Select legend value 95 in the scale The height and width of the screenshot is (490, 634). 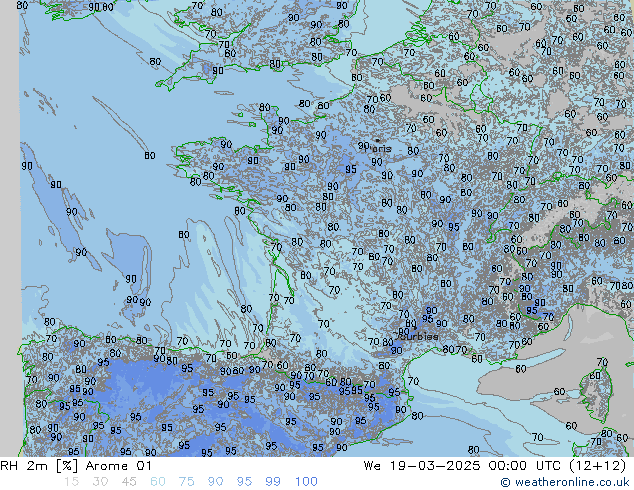pos(244,482)
